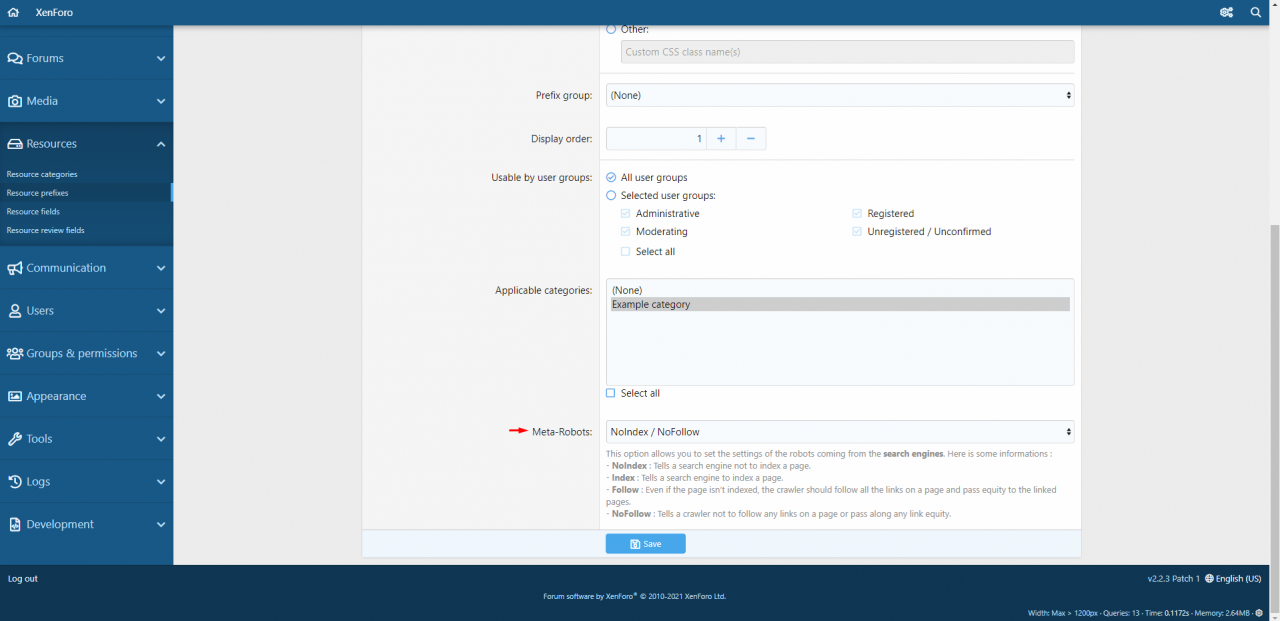This screenshot has height=621, width=1280.
Task: Click the custom CSS class name field
Action: 847,52
